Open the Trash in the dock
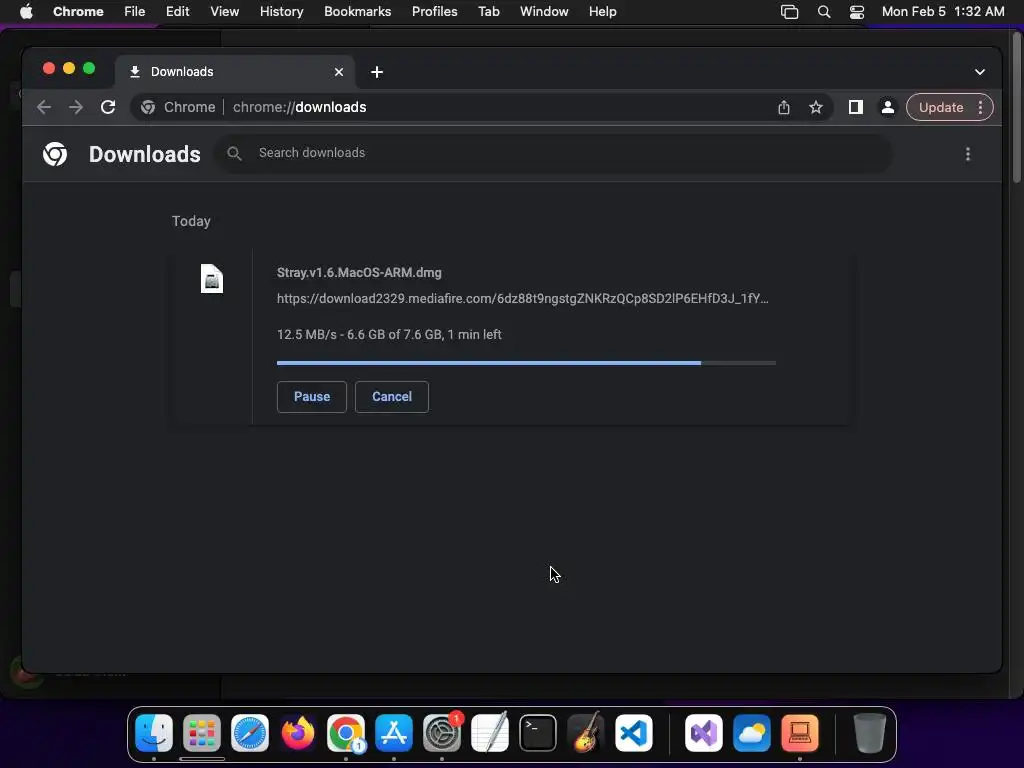Screen dimensions: 1024x768 click(x=869, y=733)
